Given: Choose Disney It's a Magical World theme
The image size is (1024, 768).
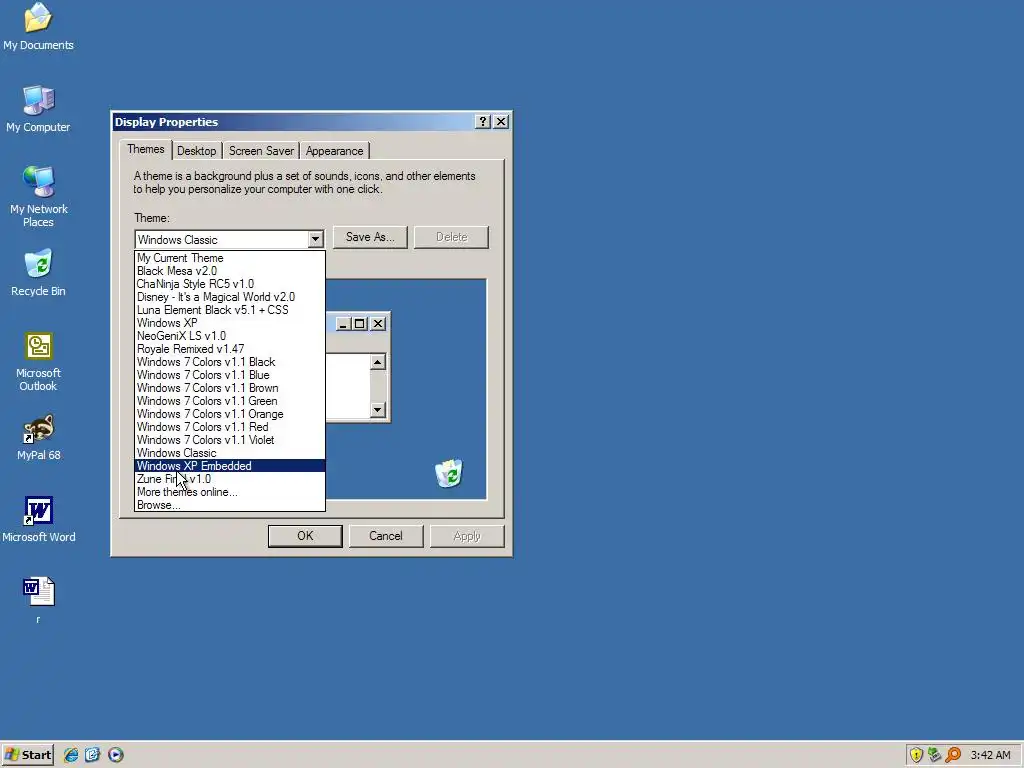Looking at the screenshot, I should click(x=230, y=297).
